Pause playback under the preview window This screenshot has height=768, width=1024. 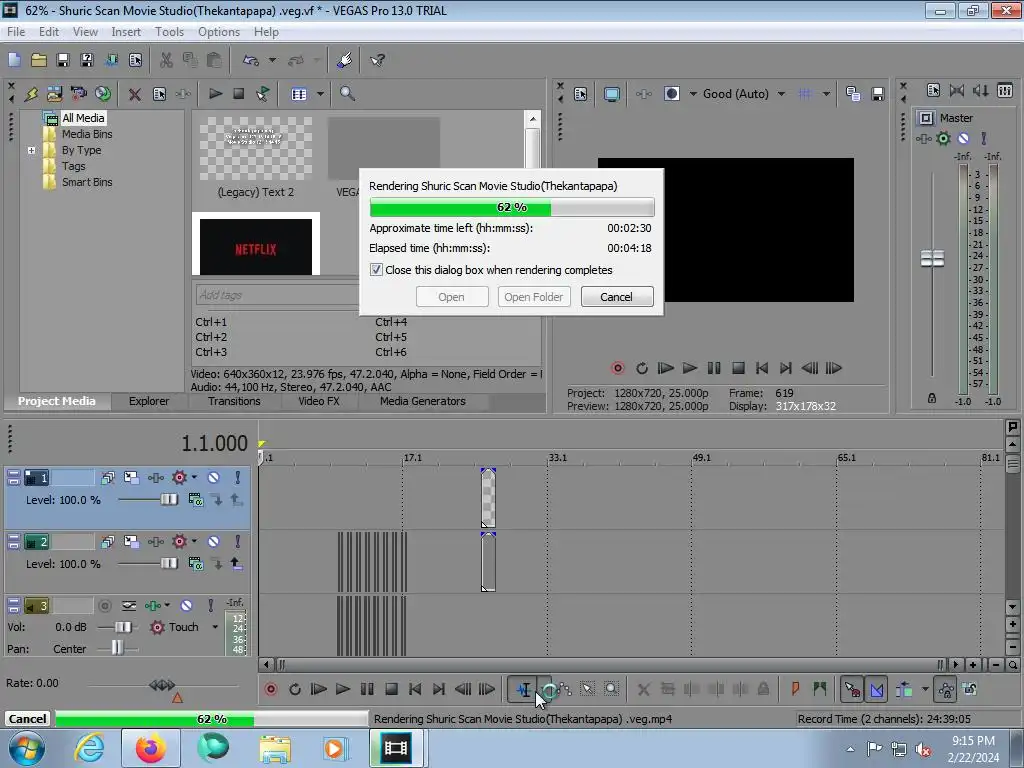[x=714, y=368]
